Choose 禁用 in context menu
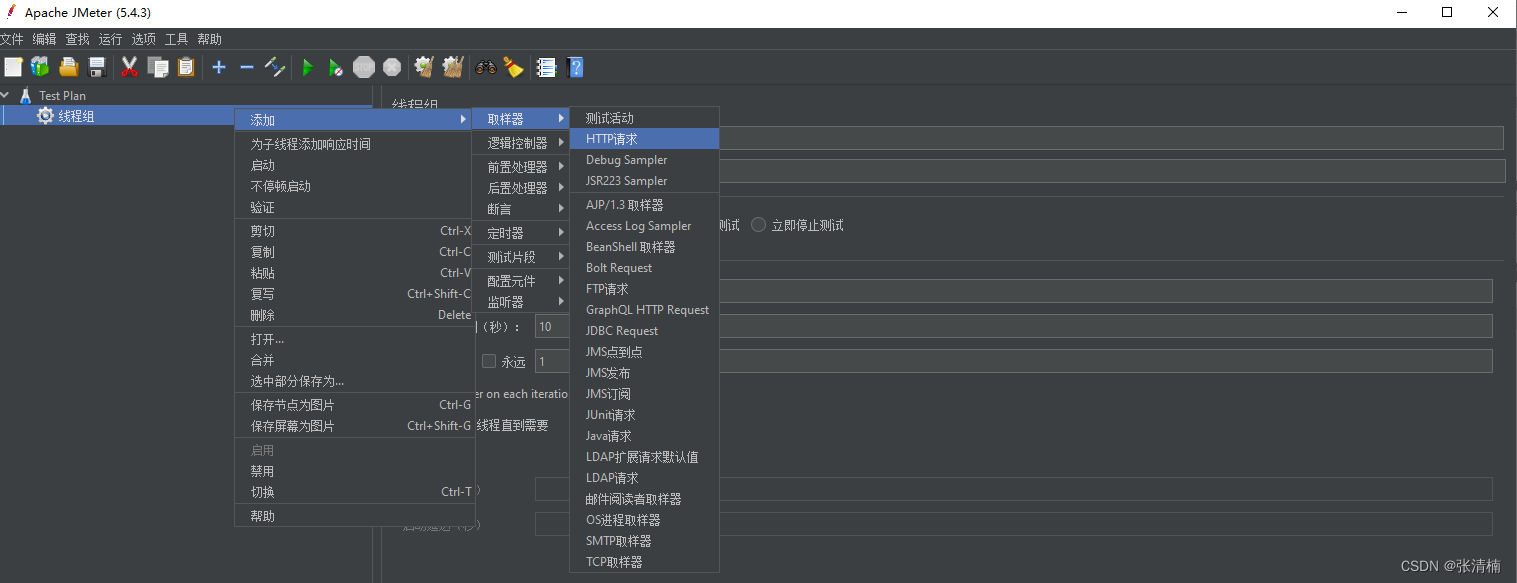Image resolution: width=1517 pixels, height=583 pixels. pos(353,471)
